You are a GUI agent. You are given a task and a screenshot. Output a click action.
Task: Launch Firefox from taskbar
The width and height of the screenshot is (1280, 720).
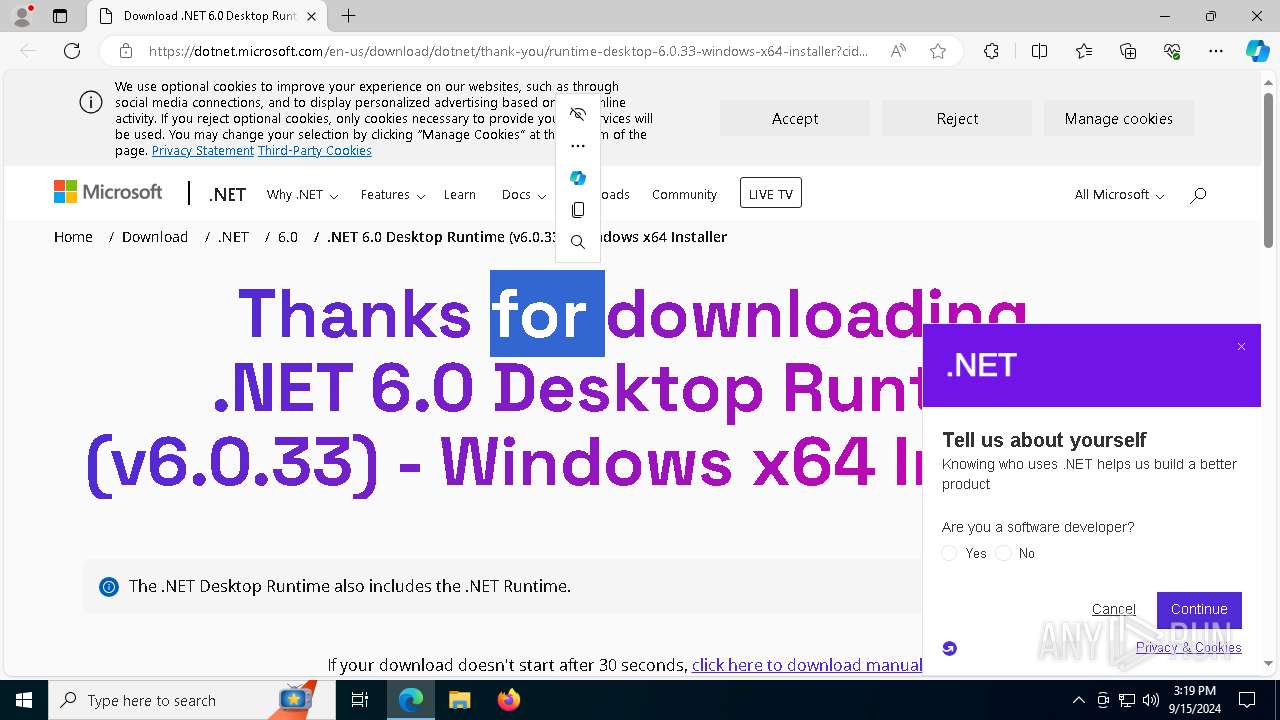point(508,700)
